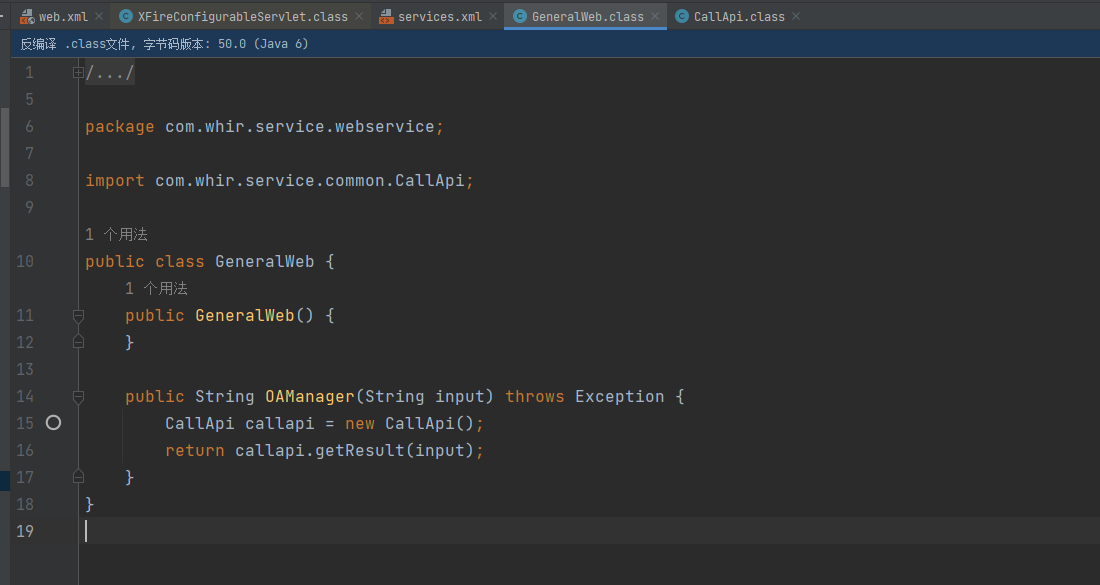Click the class icon on GeneralWeb.class tab
This screenshot has width=1100, height=585.
pyautogui.click(x=520, y=17)
